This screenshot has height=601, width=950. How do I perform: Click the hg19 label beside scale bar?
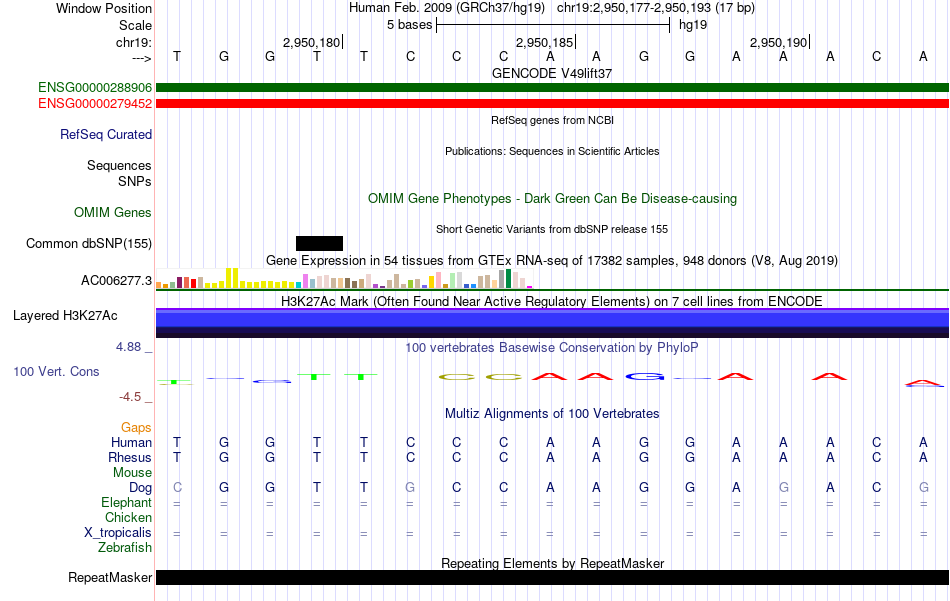pyautogui.click(x=693, y=25)
